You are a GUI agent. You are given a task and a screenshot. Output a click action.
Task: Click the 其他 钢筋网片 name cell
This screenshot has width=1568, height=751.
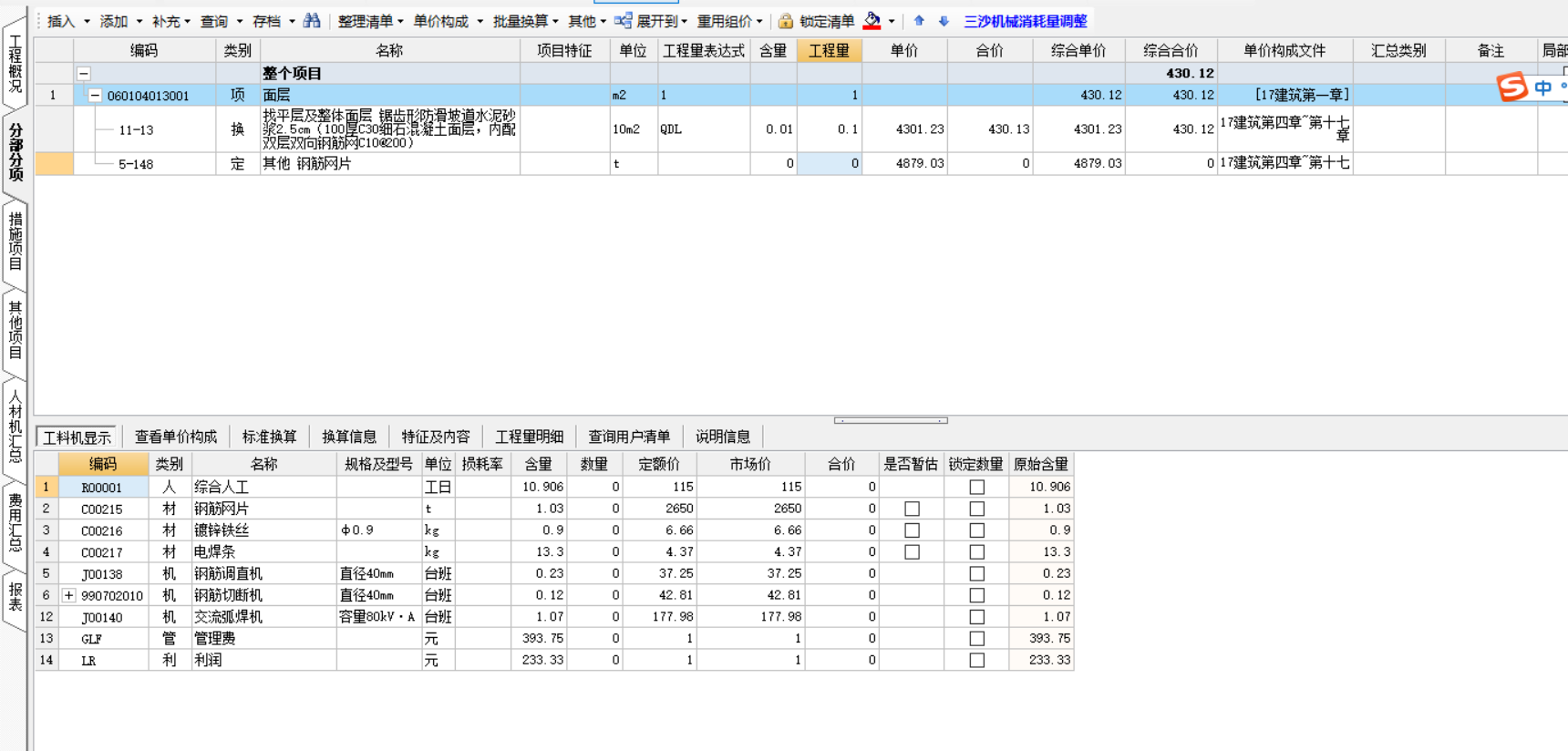coord(390,163)
